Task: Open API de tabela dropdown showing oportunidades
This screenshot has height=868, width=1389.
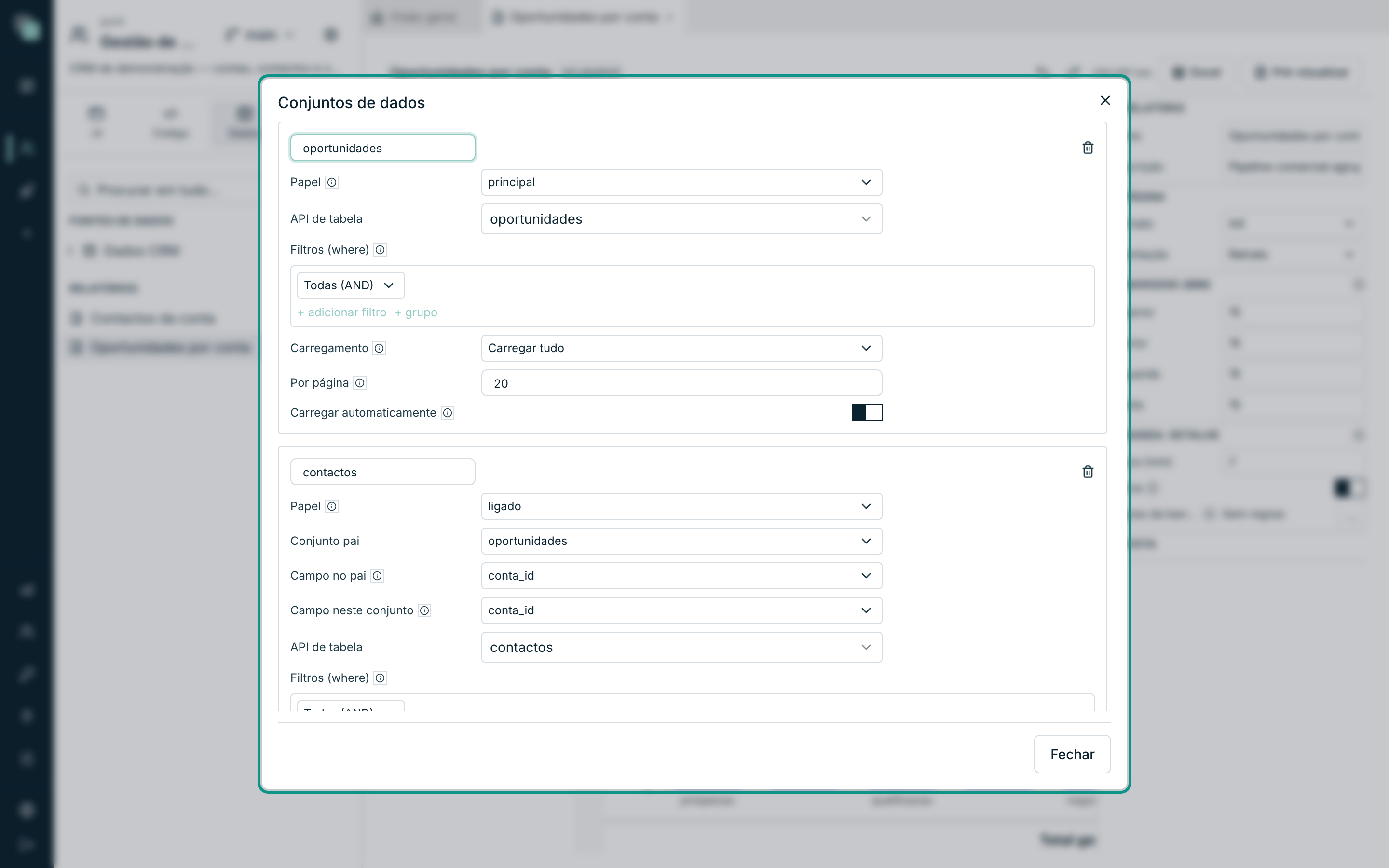Action: click(681, 219)
